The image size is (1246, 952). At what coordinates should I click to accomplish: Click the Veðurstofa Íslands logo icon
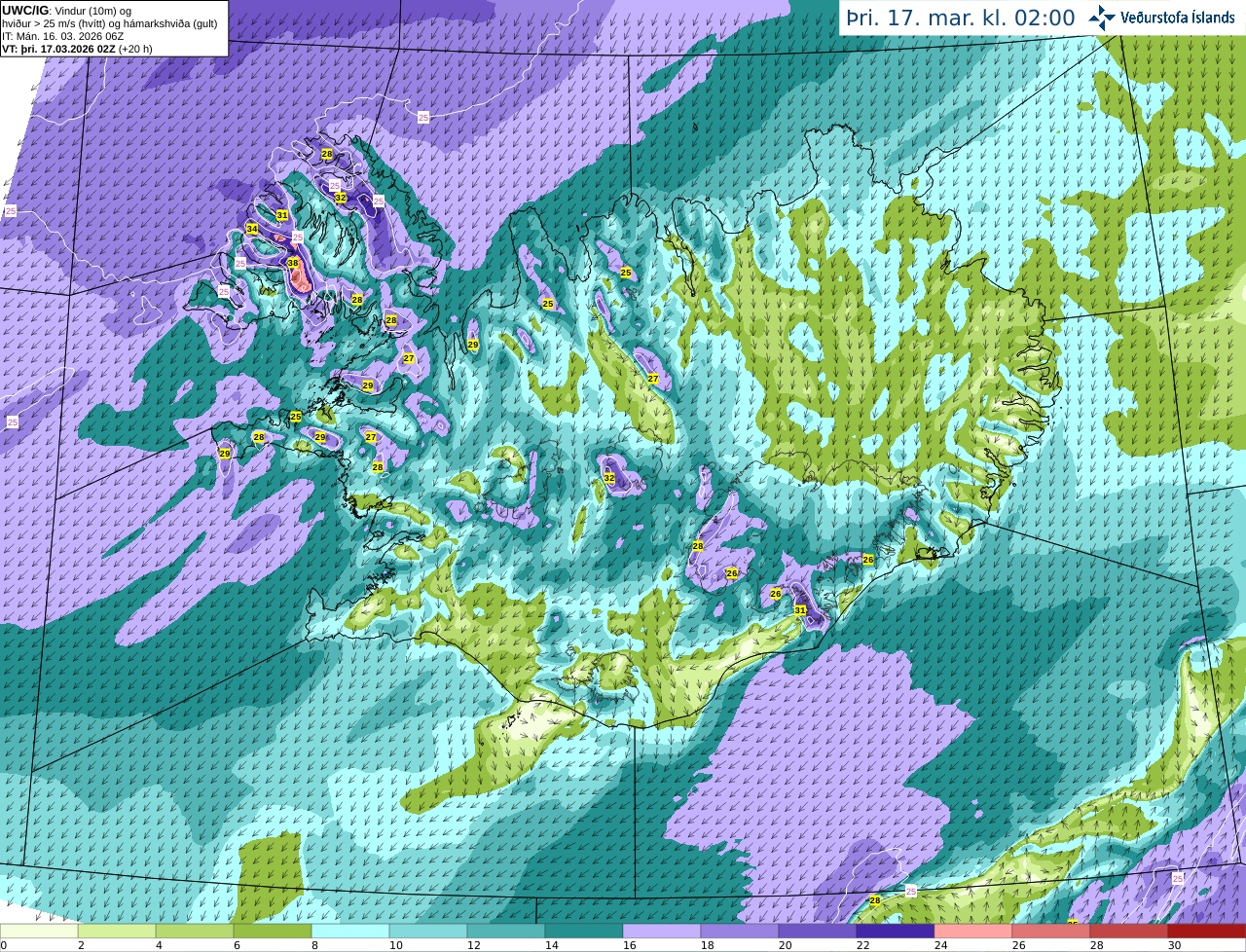click(x=1102, y=18)
